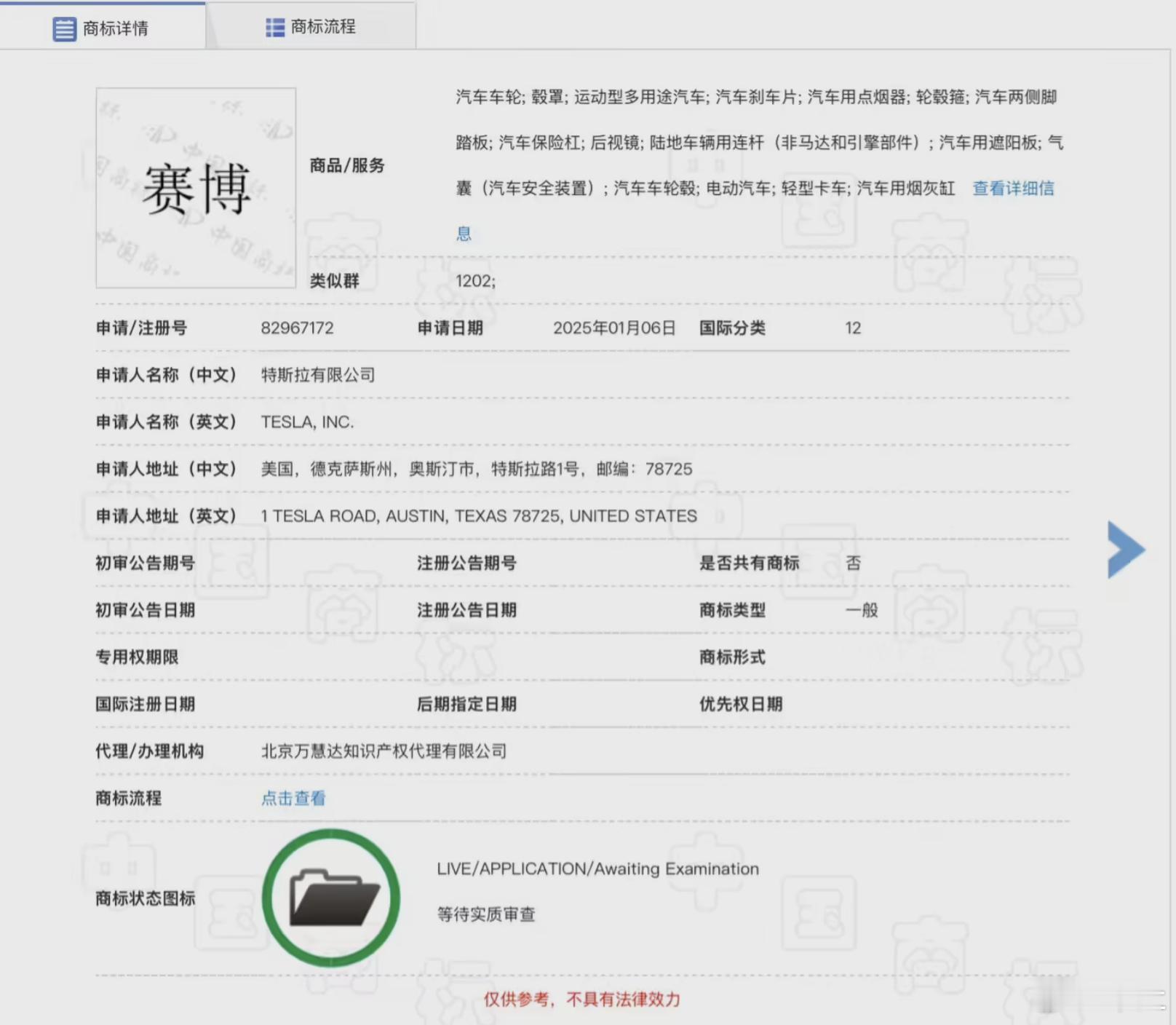Select the status LIVE/APPLICATION/Awaiting Examination
1176x1025 pixels.
tap(597, 868)
